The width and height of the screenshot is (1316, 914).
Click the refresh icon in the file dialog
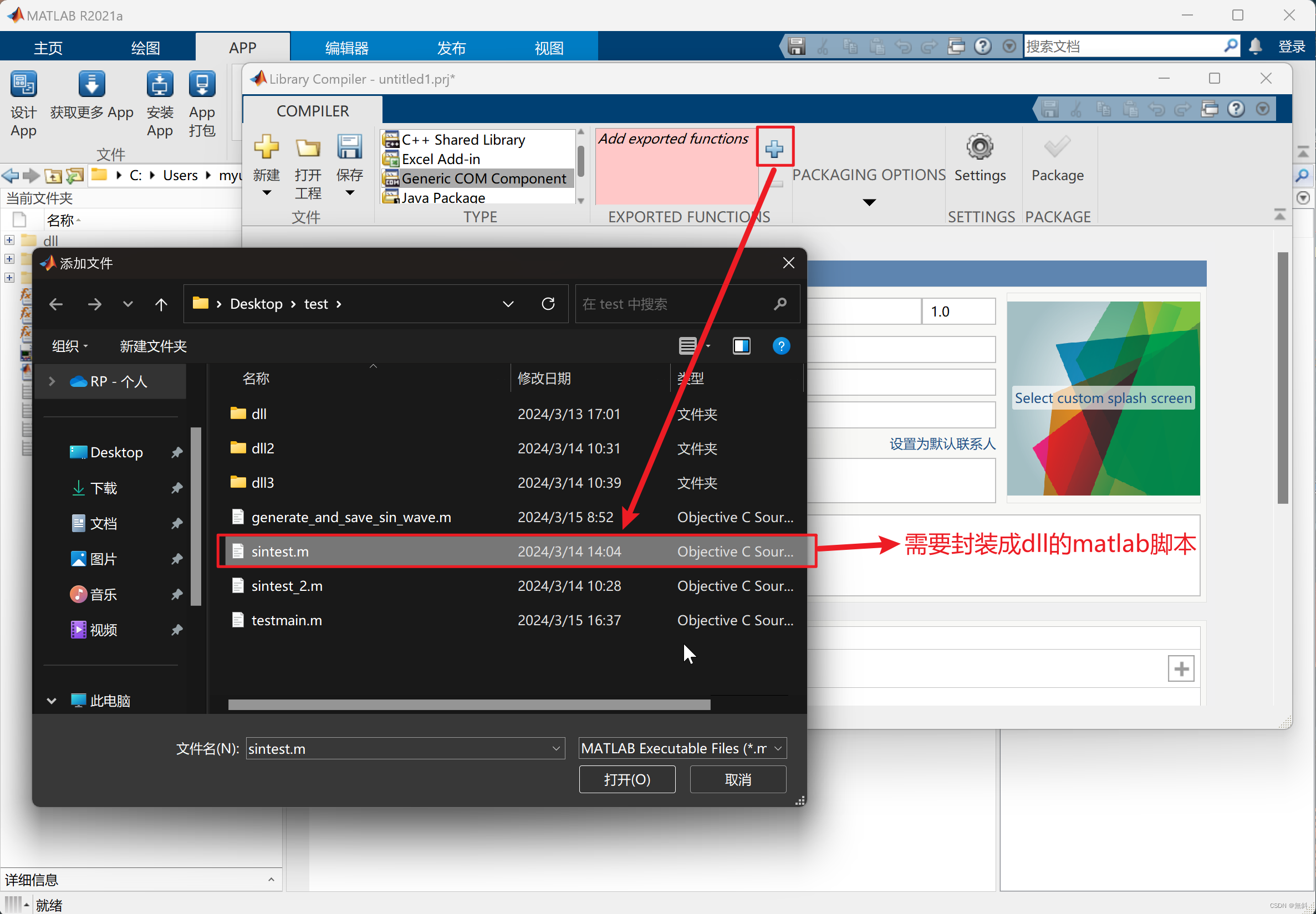click(548, 304)
